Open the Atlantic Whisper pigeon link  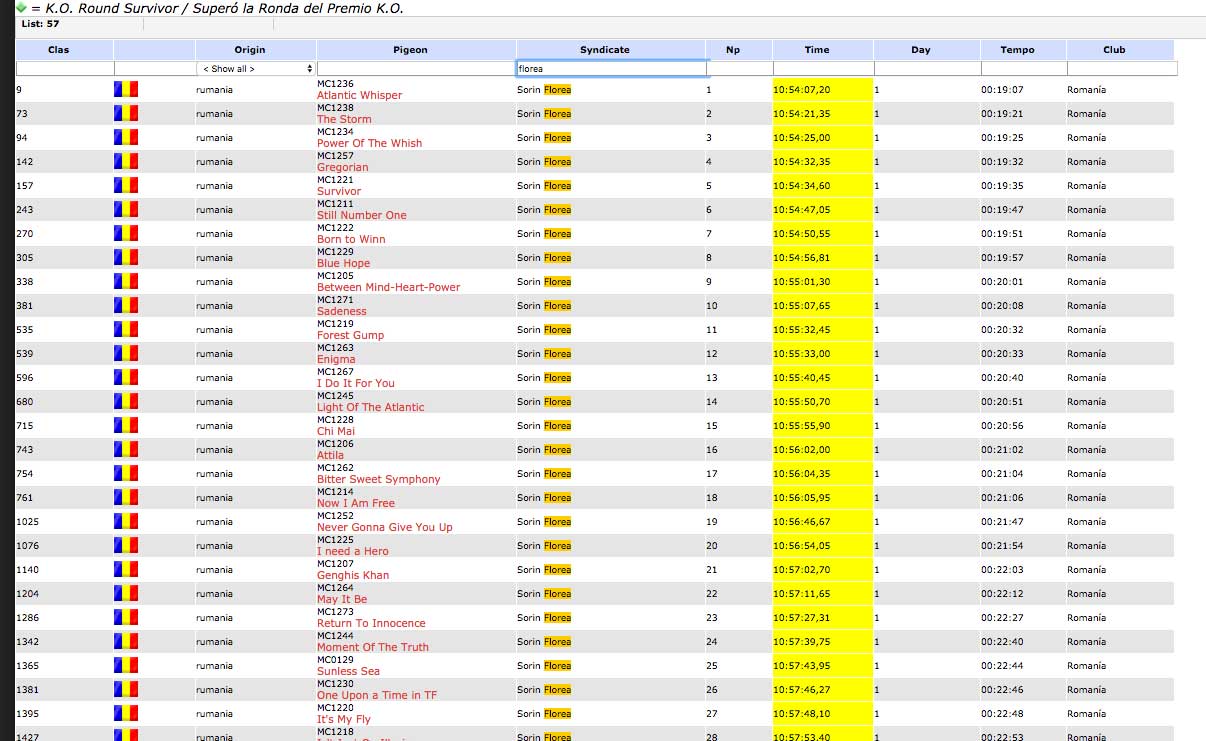coord(359,95)
